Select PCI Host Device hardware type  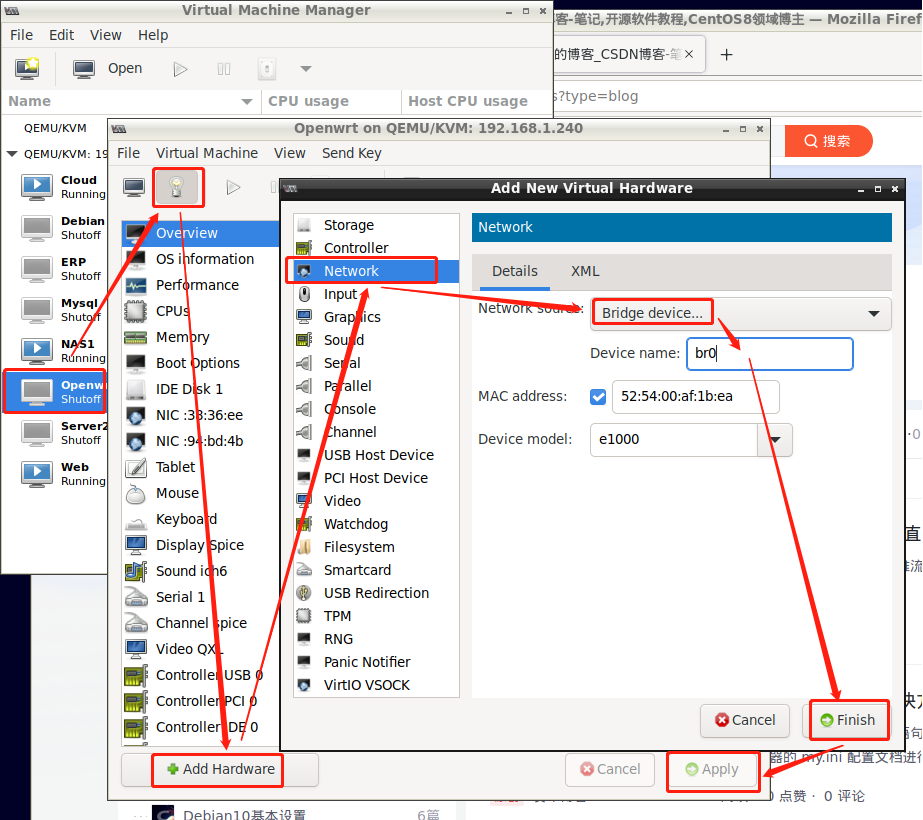coord(376,478)
